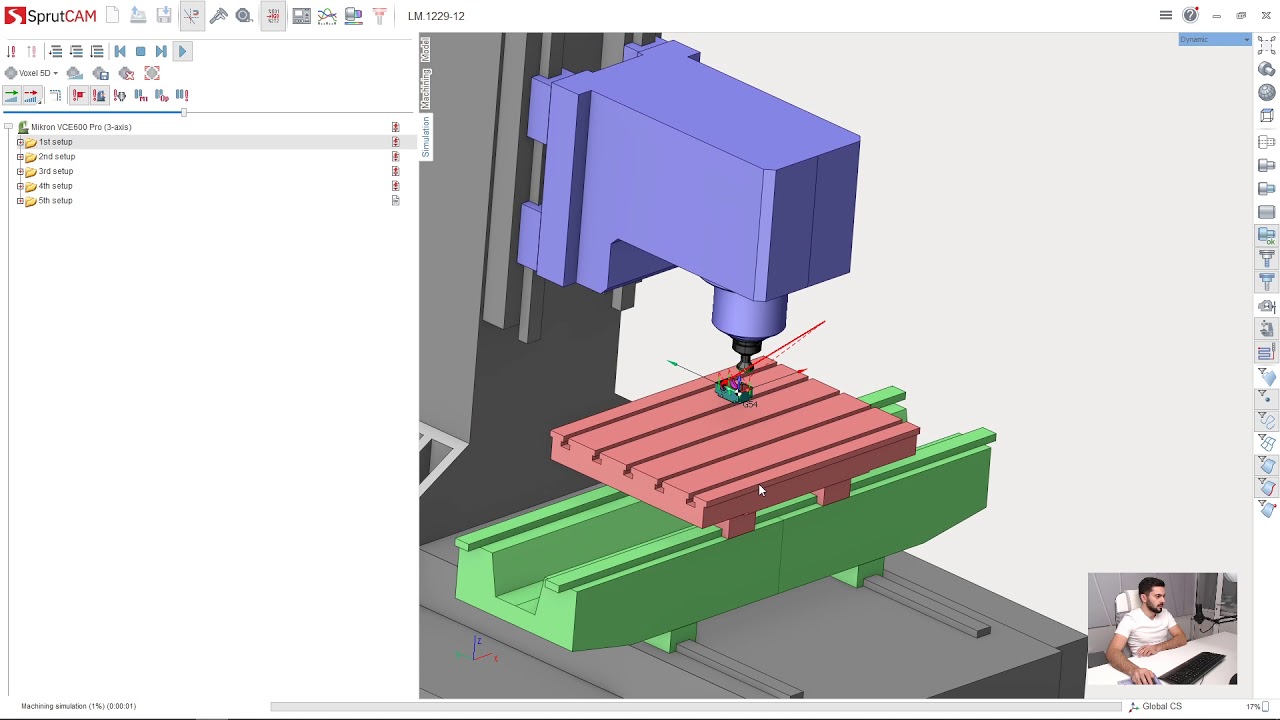Toggle pause at M-code option

(x=141, y=95)
